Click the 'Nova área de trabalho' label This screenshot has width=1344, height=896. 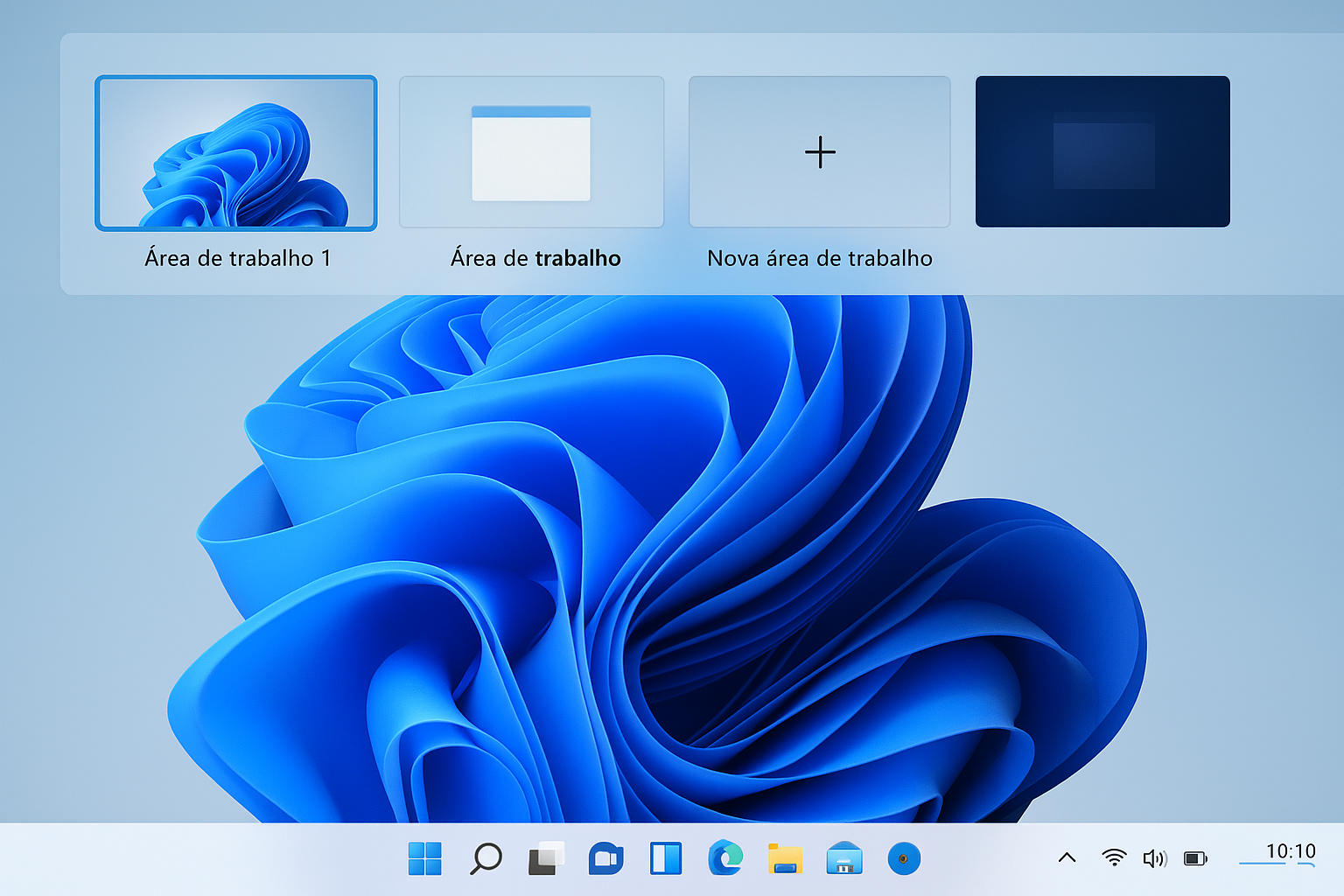click(820, 258)
